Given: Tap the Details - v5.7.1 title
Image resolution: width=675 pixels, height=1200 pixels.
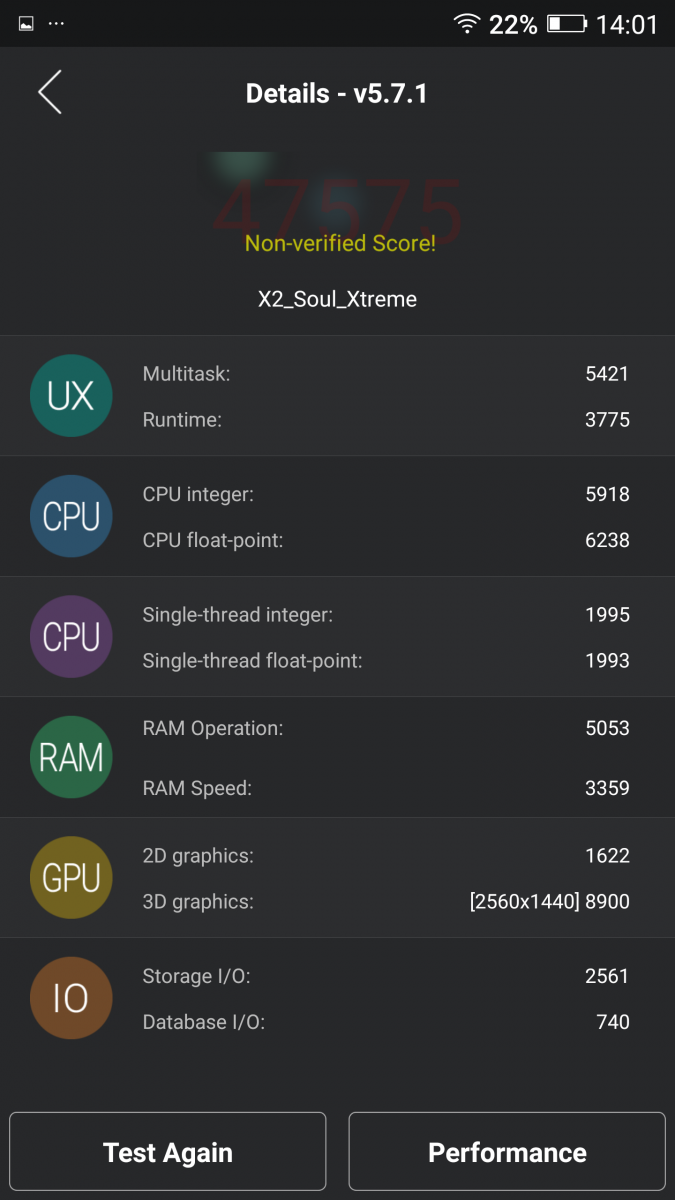Looking at the screenshot, I should point(337,94).
